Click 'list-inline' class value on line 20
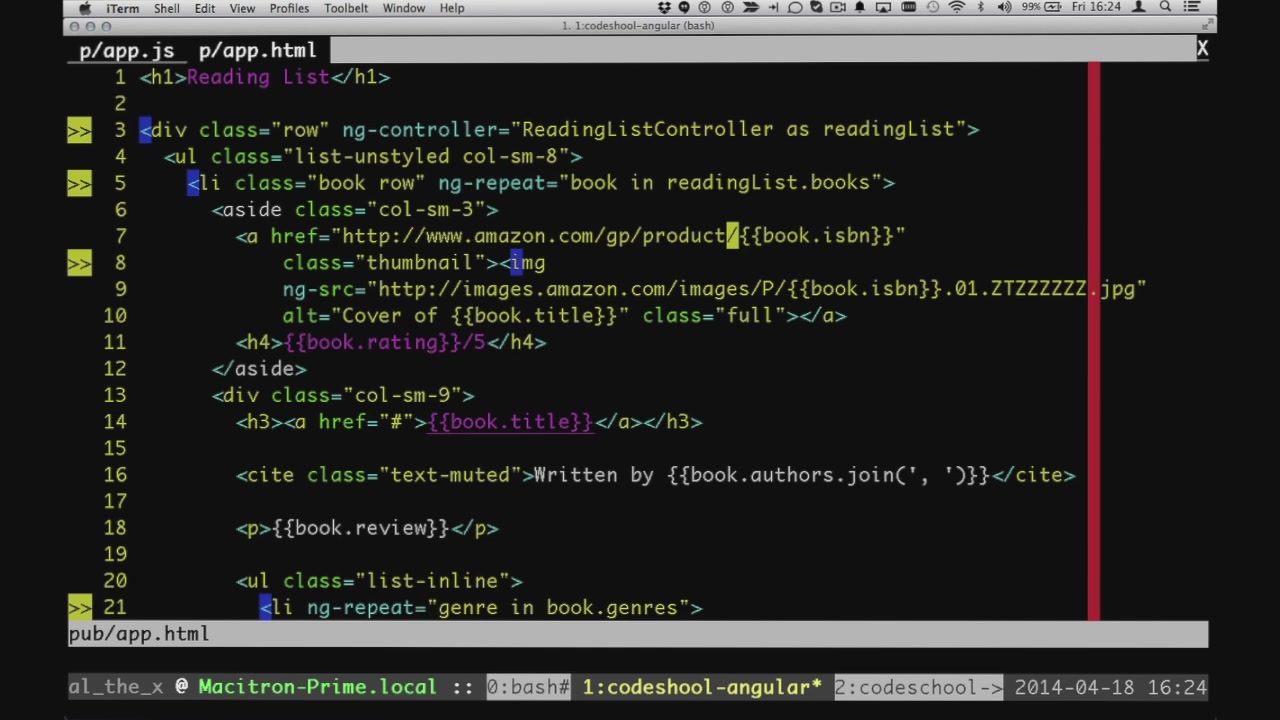 click(x=432, y=581)
